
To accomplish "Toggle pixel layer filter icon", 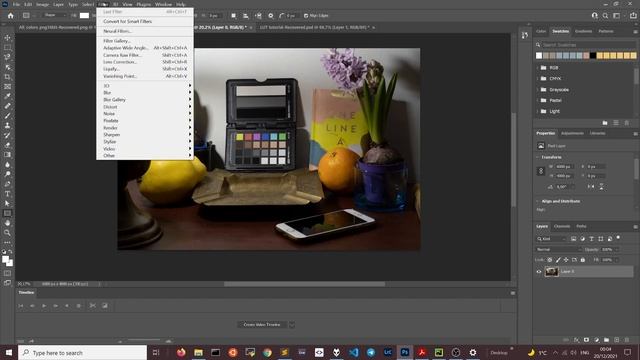I will click(x=573, y=239).
